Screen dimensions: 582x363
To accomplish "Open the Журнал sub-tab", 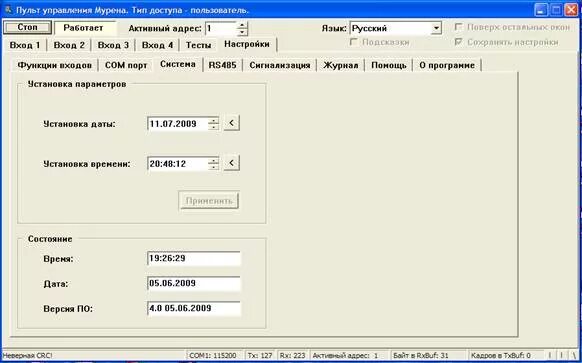I will click(x=341, y=65).
